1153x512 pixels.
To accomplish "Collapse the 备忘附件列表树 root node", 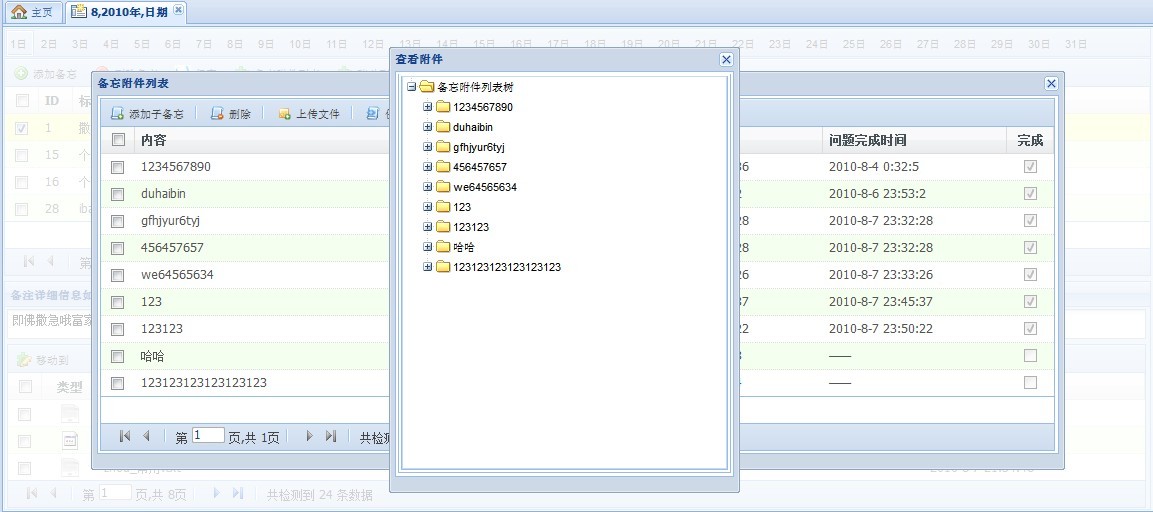I will point(411,88).
